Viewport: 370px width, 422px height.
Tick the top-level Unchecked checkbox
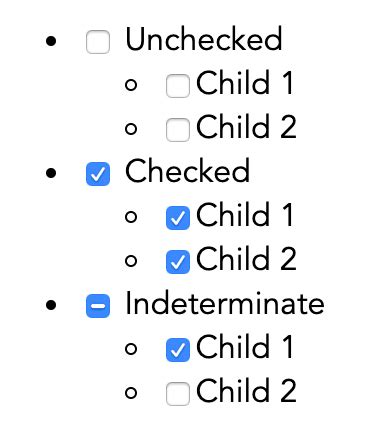(x=98, y=42)
